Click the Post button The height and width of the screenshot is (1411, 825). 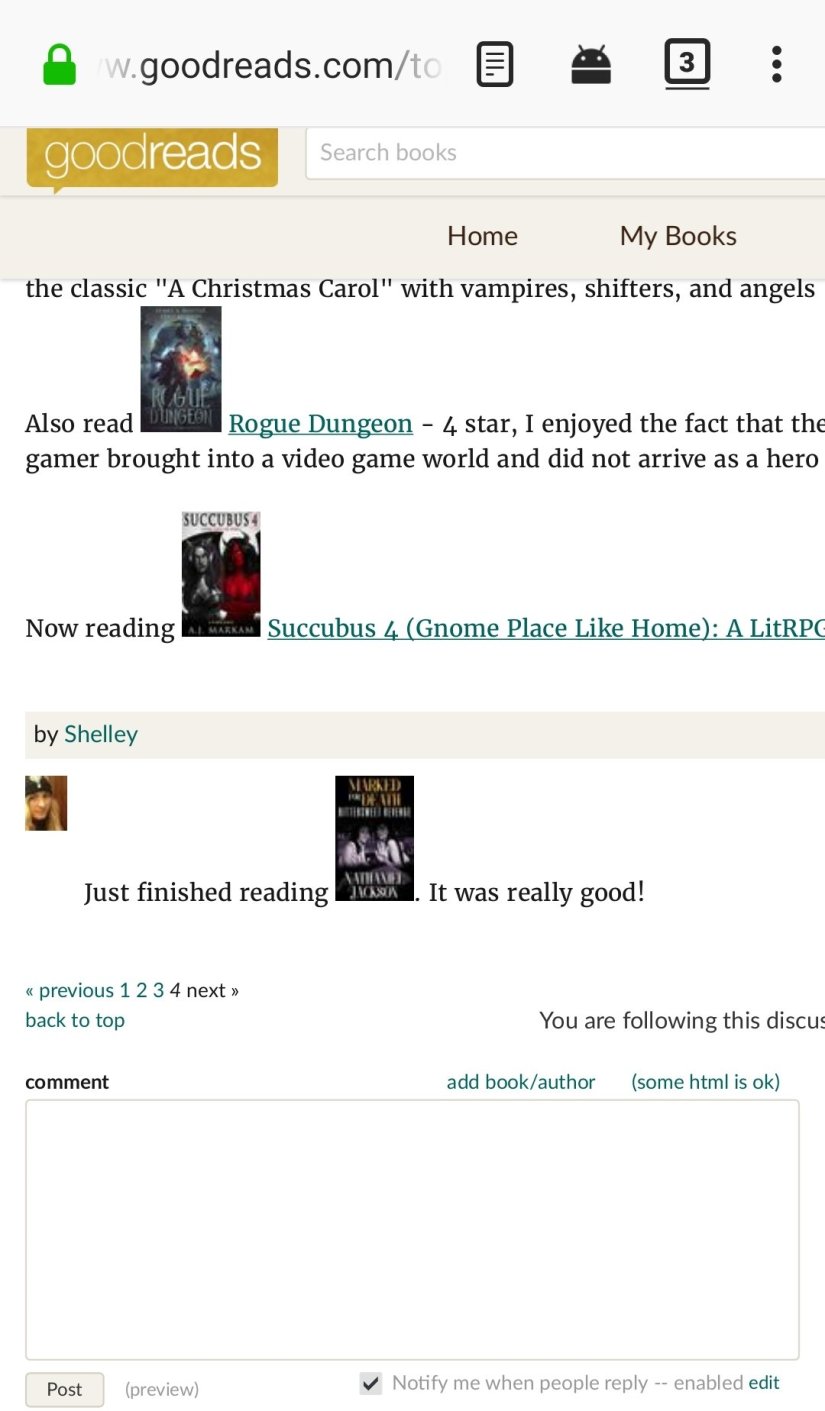tap(64, 1389)
